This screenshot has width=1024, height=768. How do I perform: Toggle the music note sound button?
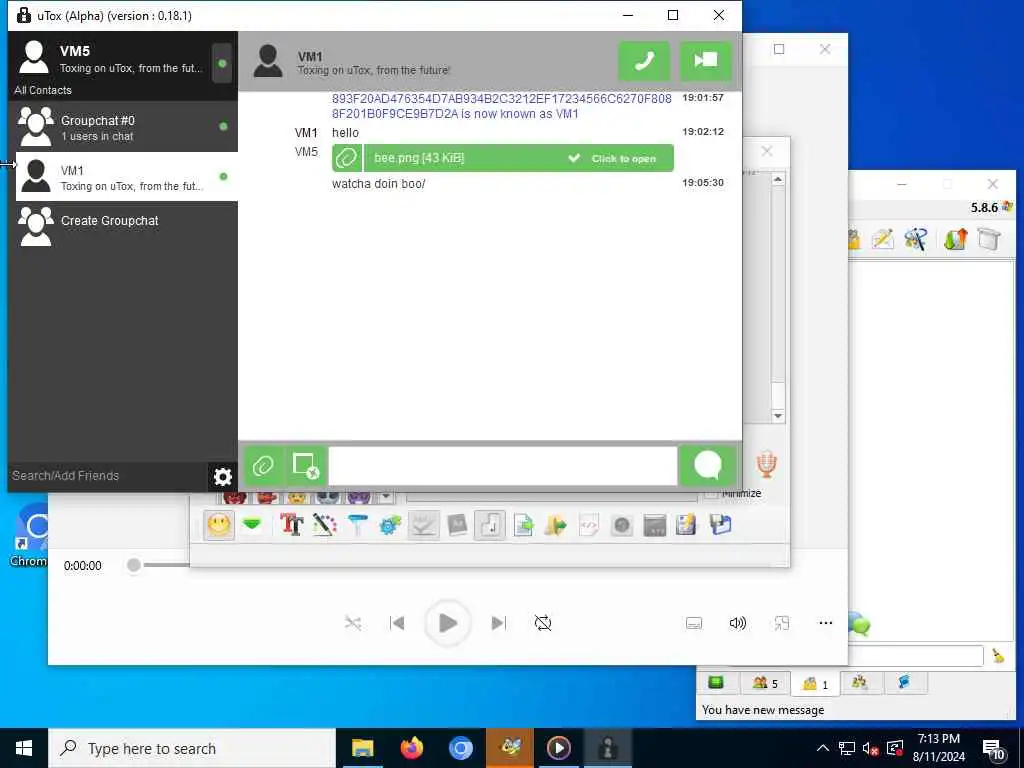coord(490,525)
